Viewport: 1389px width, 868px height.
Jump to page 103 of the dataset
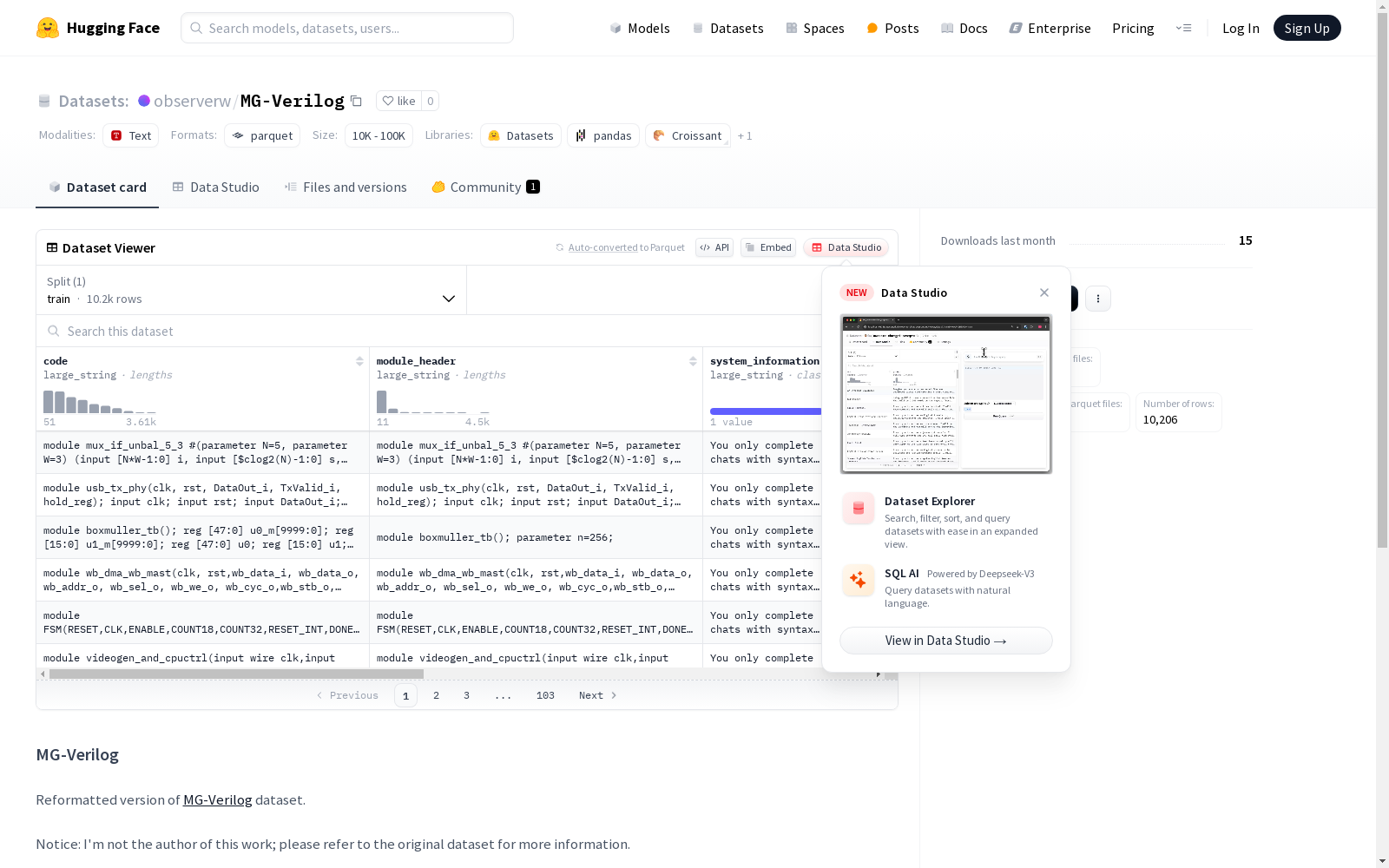click(545, 695)
